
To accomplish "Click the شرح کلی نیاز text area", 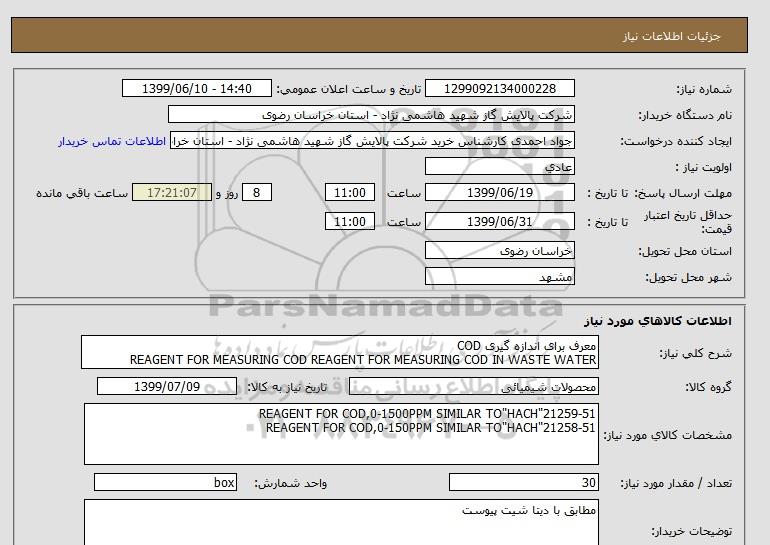I will tap(340, 352).
